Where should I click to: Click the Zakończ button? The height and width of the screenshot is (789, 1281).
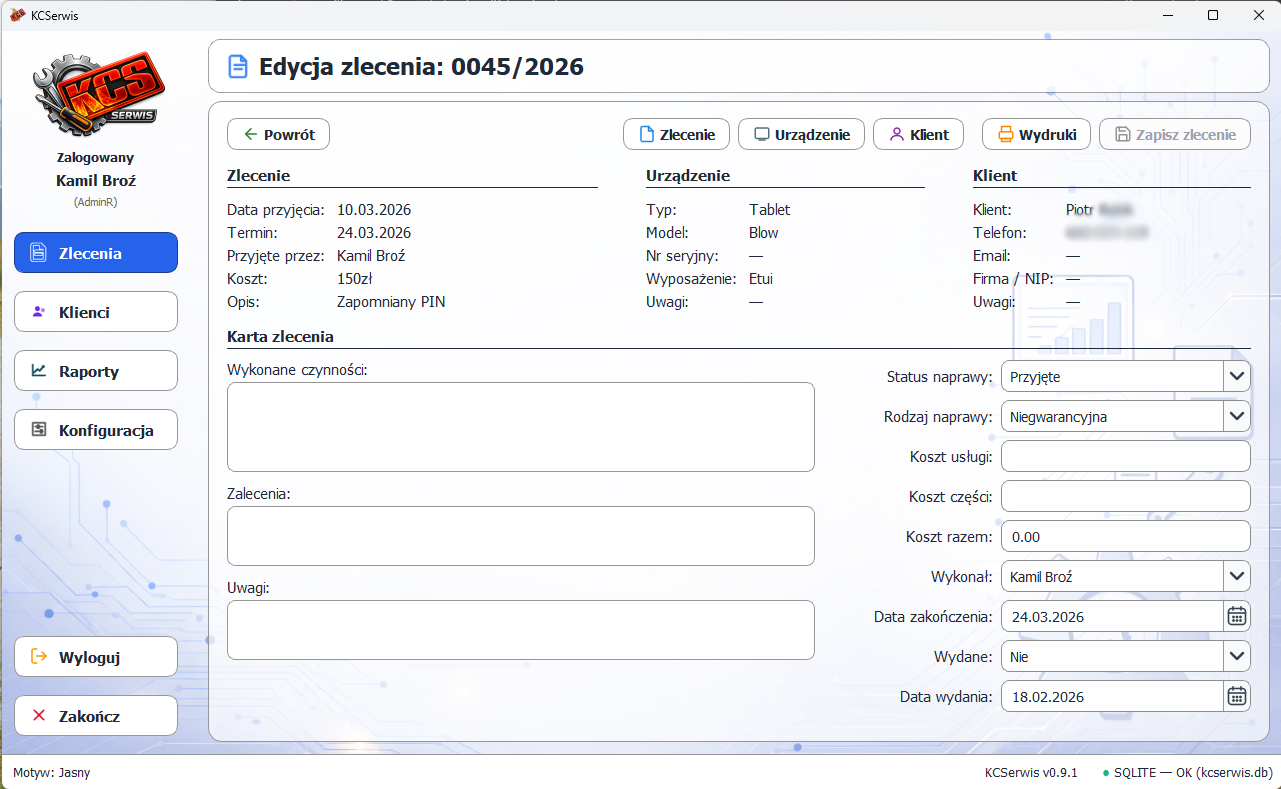click(96, 716)
